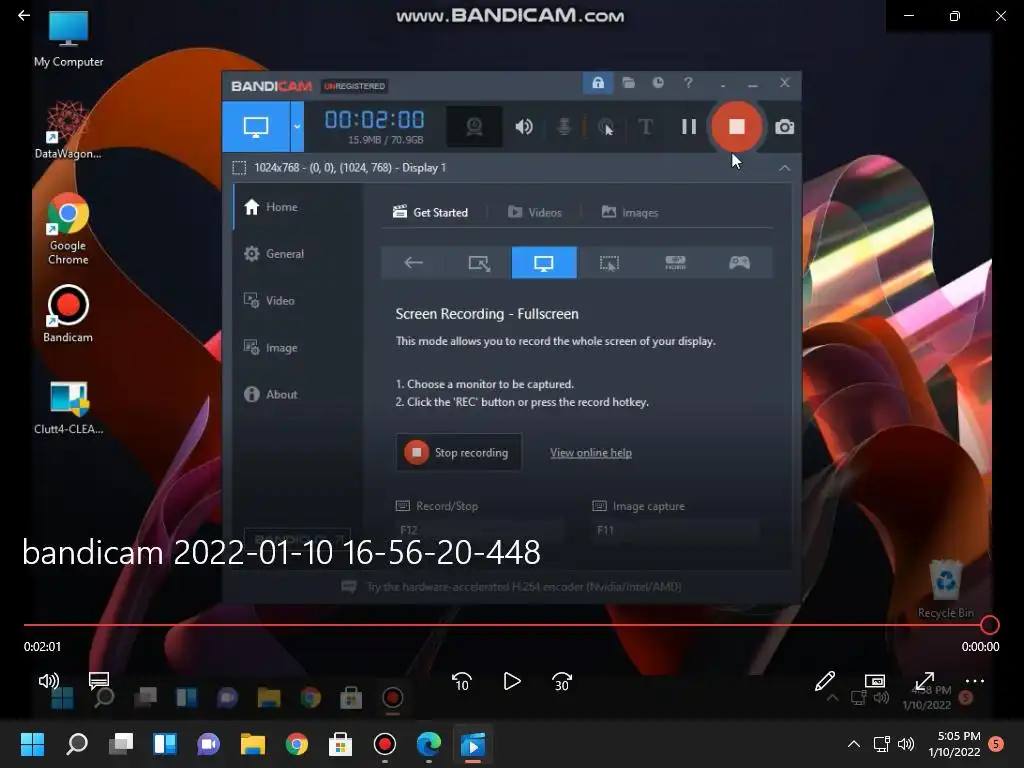Click Bandicam's lock icon in title bar

coord(598,83)
